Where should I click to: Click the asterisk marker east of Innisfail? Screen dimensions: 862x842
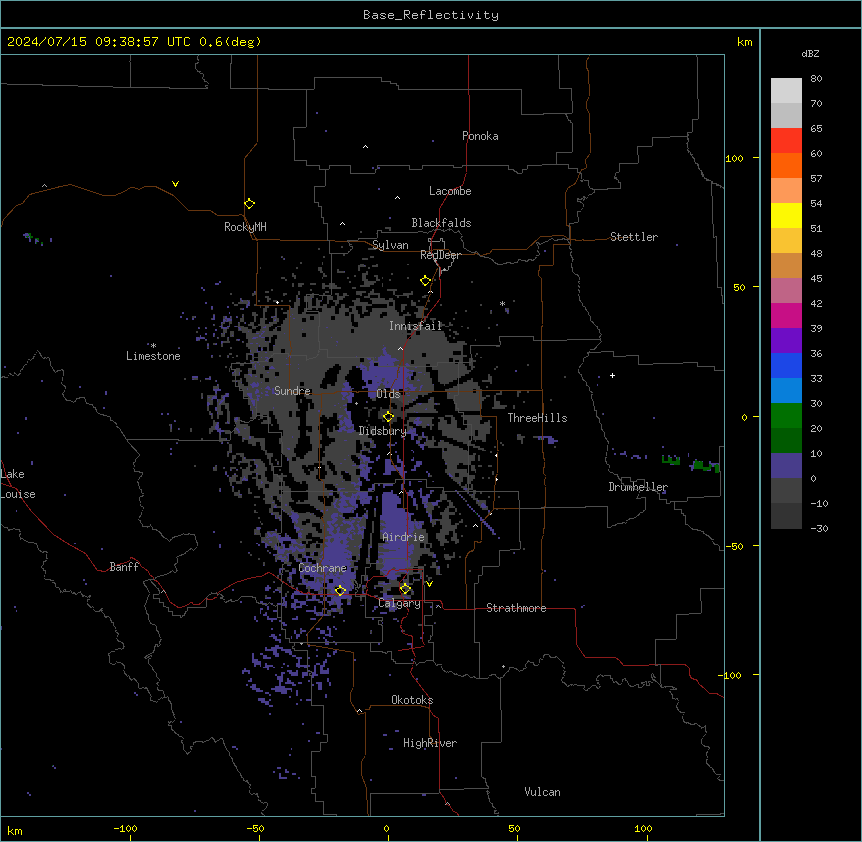point(502,304)
